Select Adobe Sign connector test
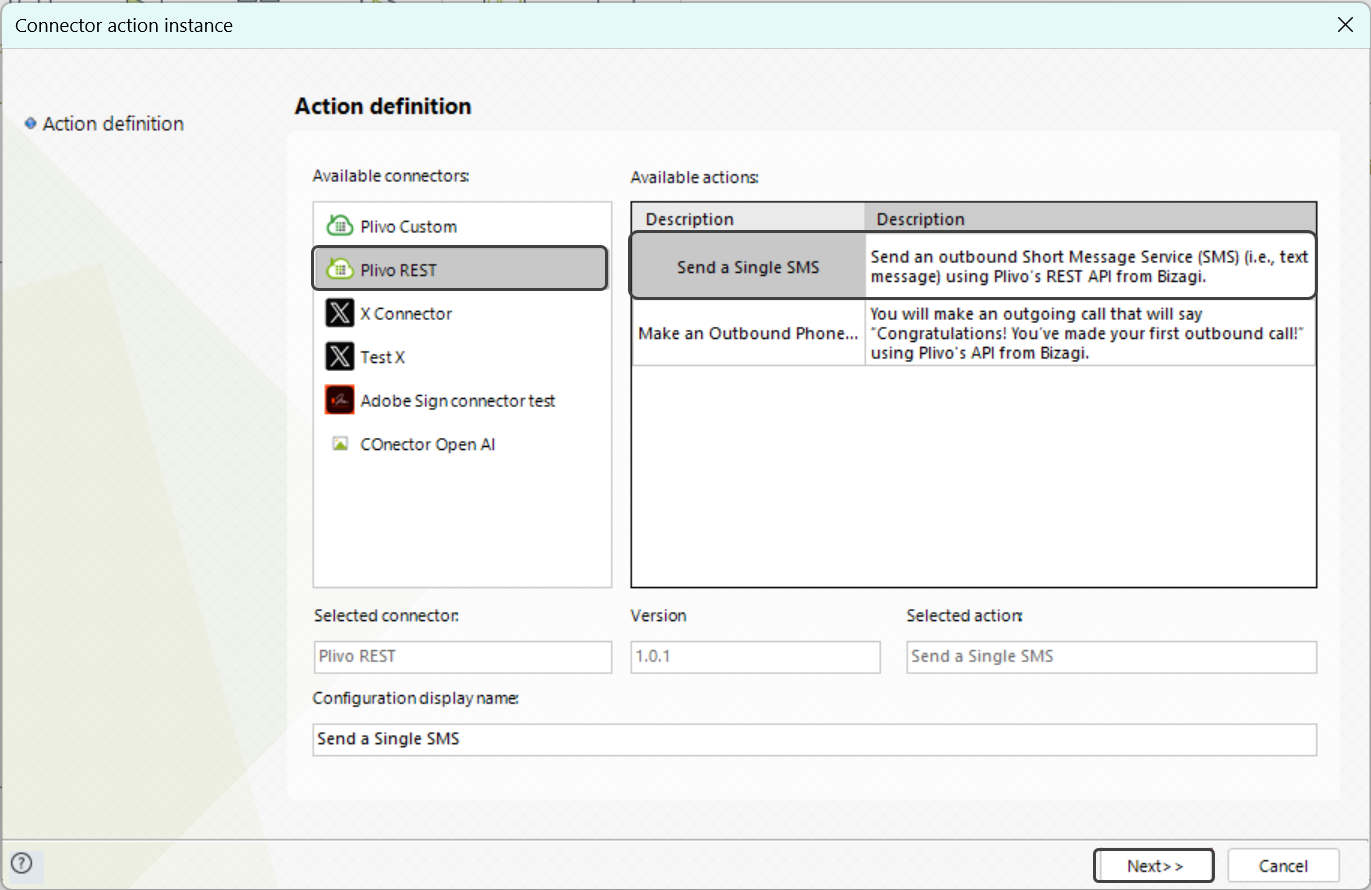1371x890 pixels. coord(460,400)
